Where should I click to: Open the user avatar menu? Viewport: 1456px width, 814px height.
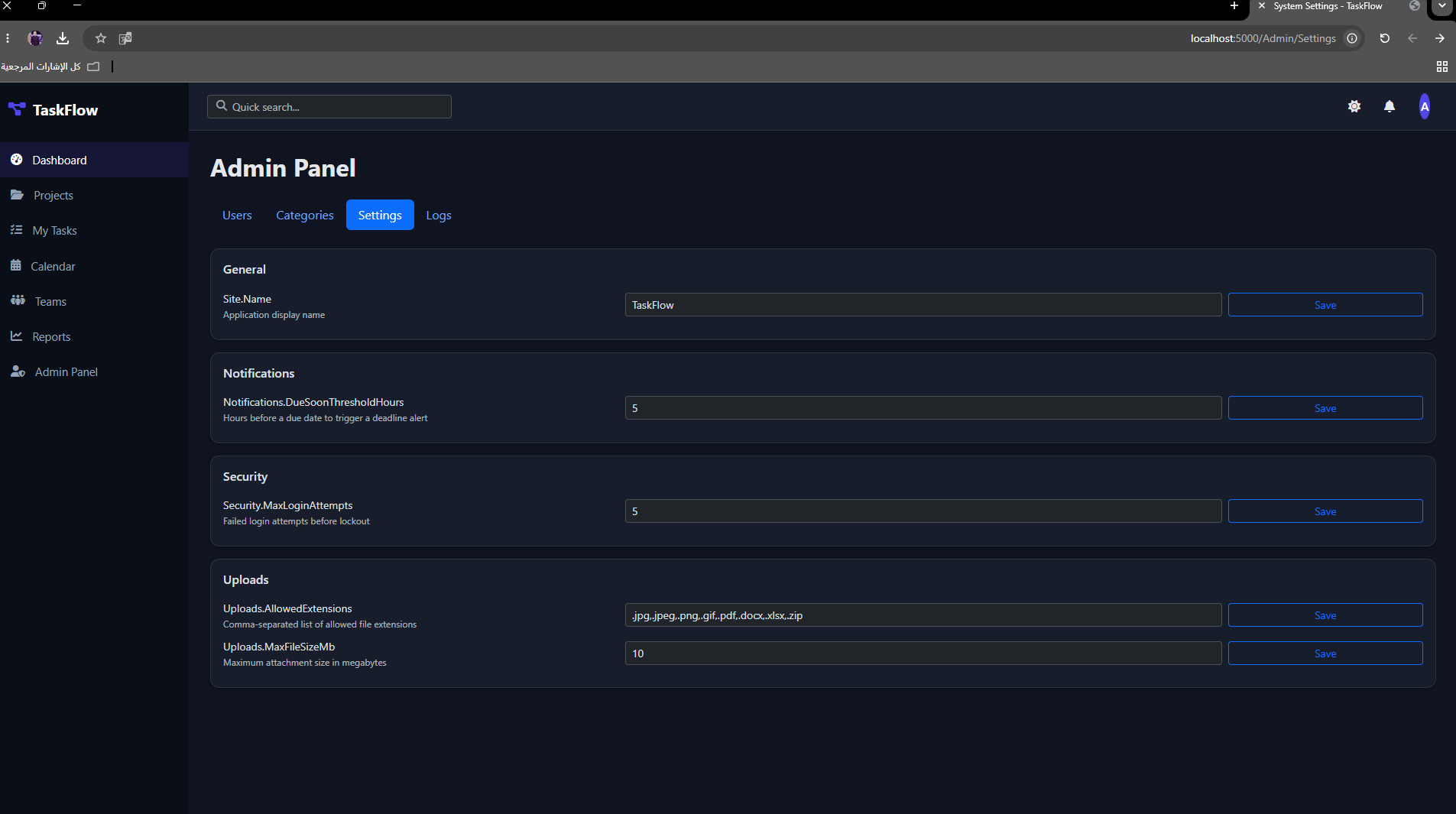click(1425, 106)
